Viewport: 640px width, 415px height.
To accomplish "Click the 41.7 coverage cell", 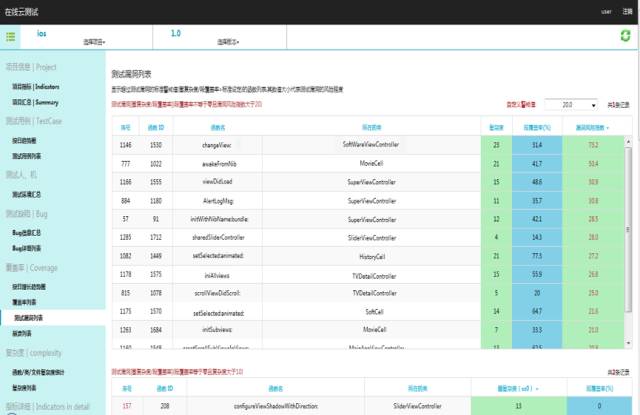I will point(537,164).
